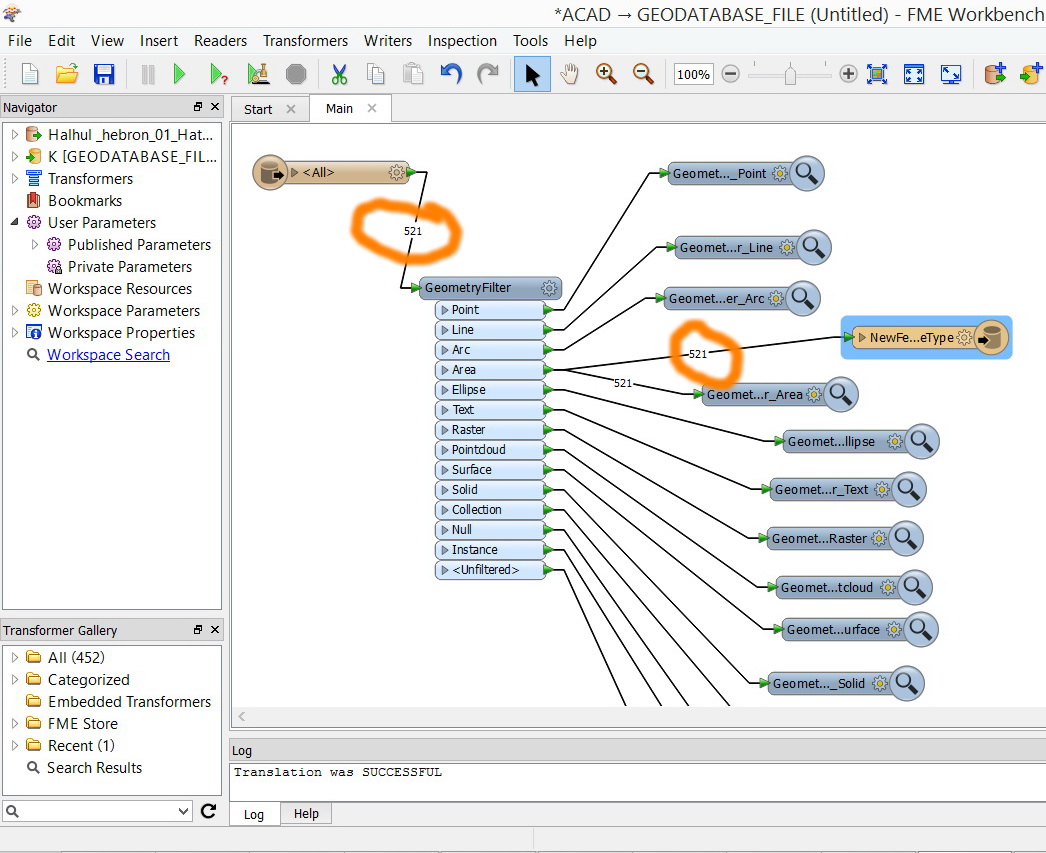The image size is (1046, 853).
Task: Open GeometryFilter properties via its gear icon
Action: point(548,288)
